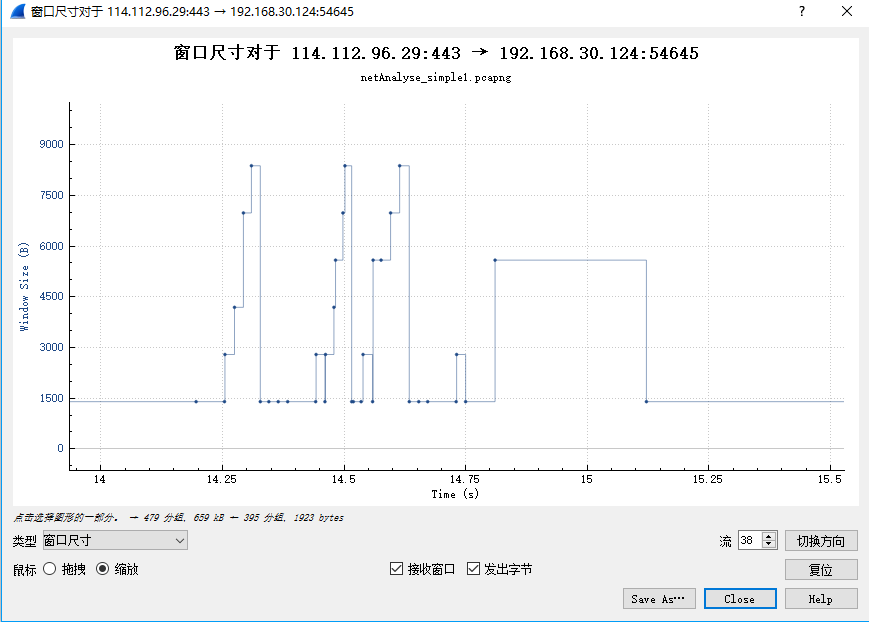Click the question mark help icon in title bar
This screenshot has width=869, height=622.
pos(802,11)
